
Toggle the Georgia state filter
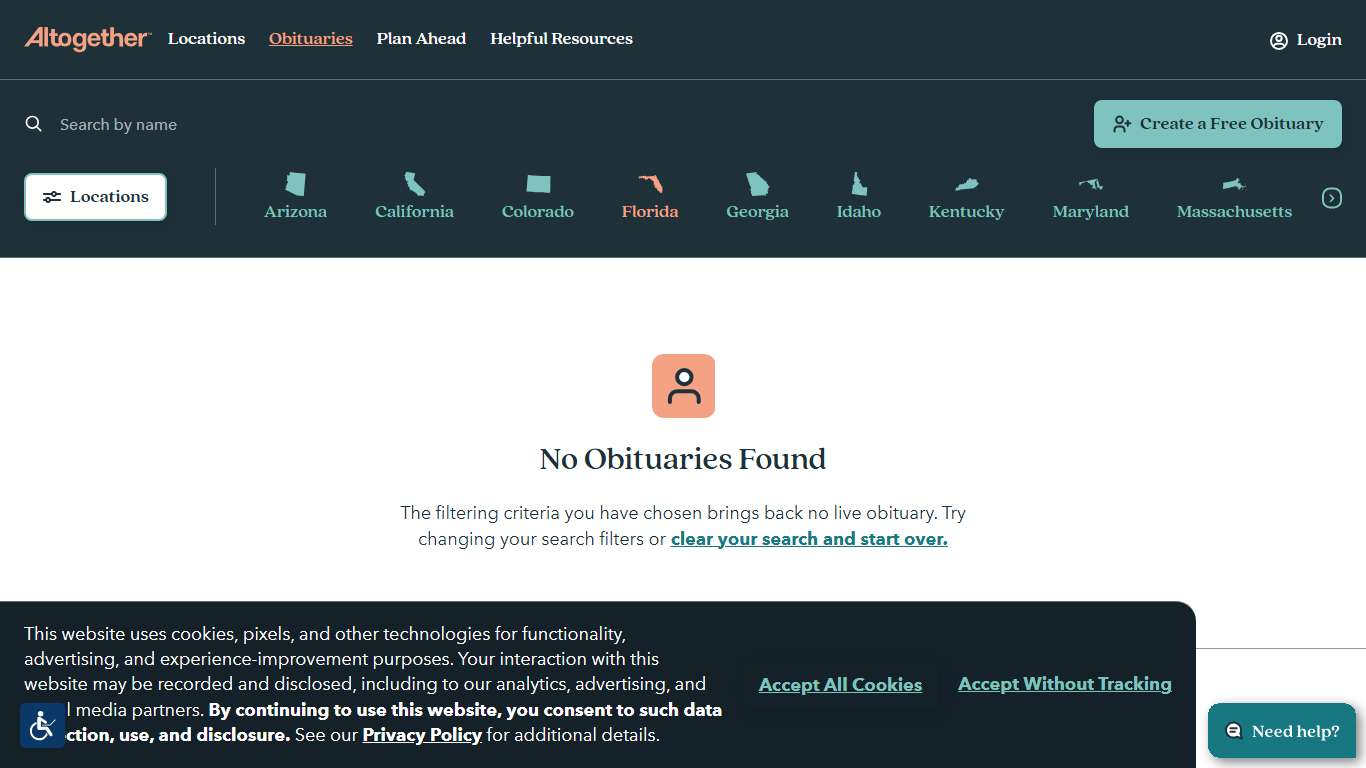pos(757,195)
